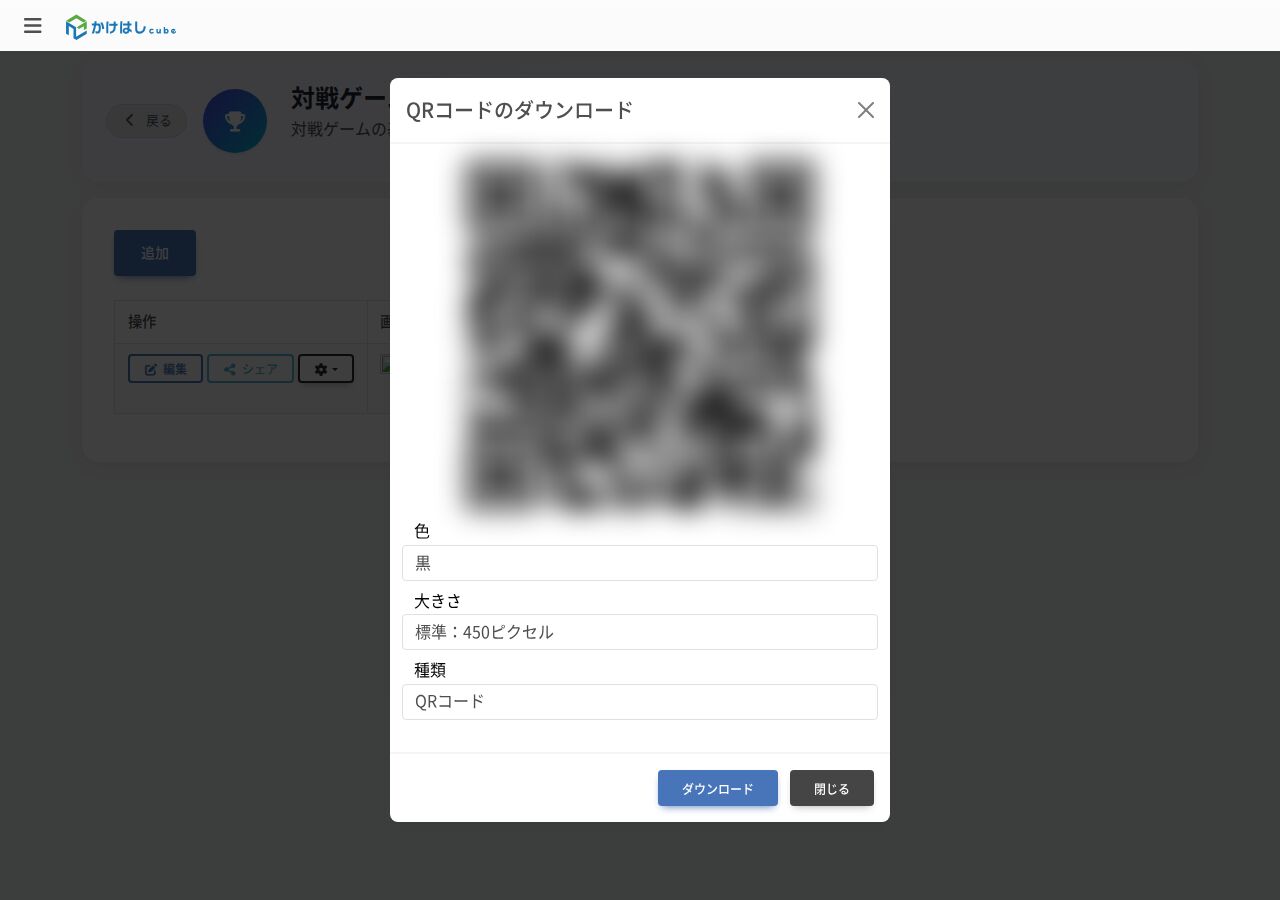Screen dimensions: 1280x900
Task: Click the broken image thumbnail in the table row
Action: click(x=385, y=364)
